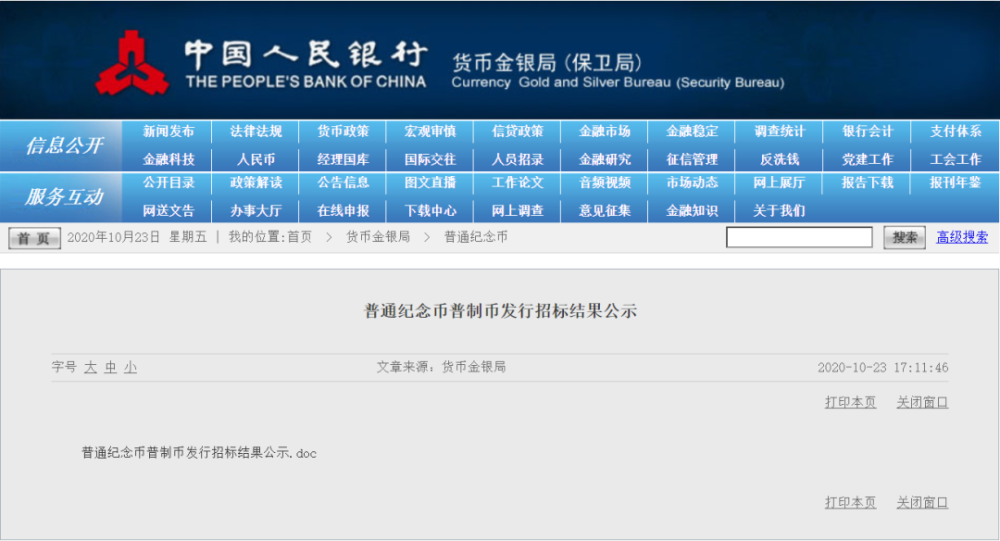Go to 党建工作 page
The image size is (1000, 541).
(x=867, y=159)
